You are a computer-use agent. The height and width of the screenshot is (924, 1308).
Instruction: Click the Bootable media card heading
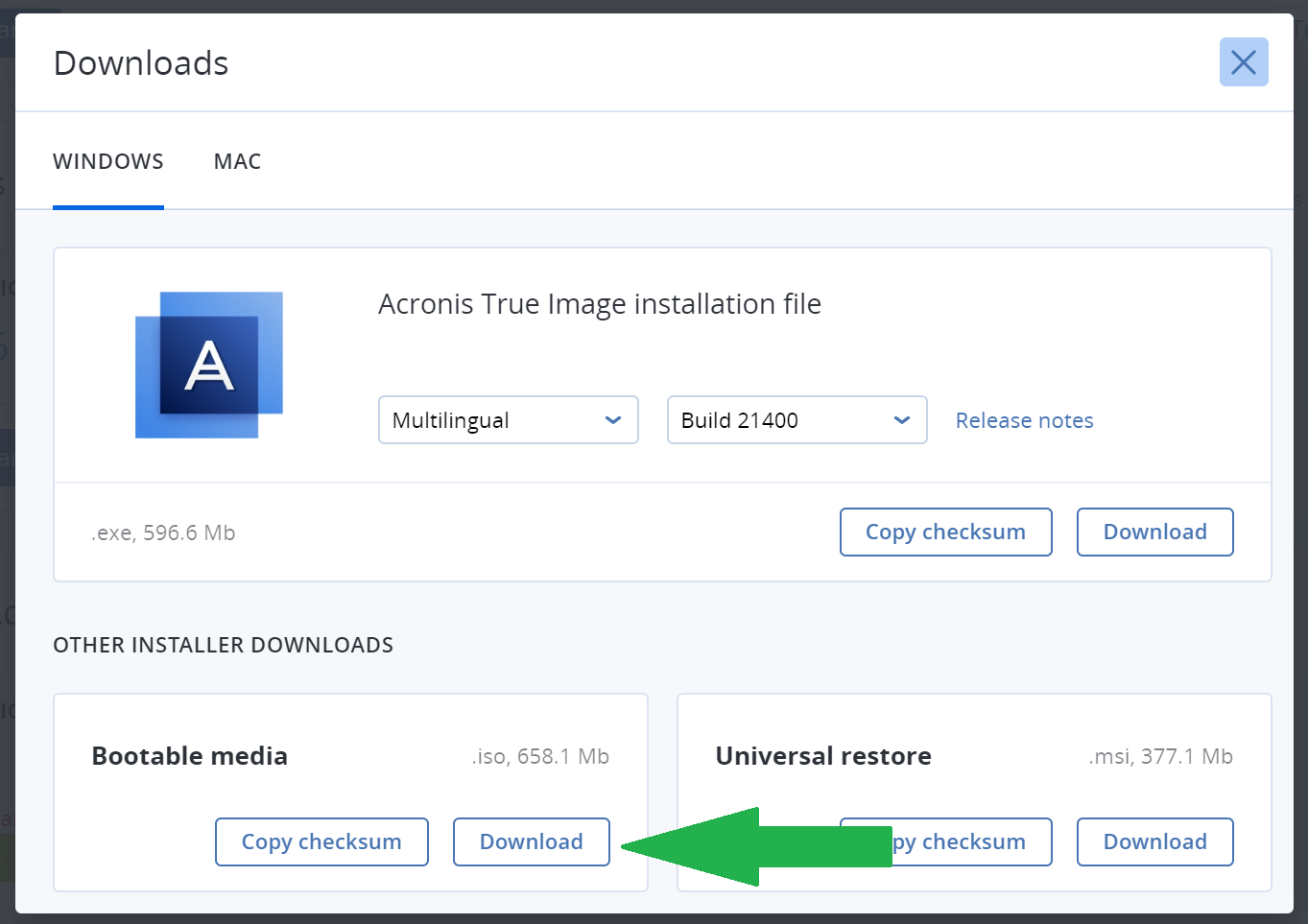tap(189, 755)
